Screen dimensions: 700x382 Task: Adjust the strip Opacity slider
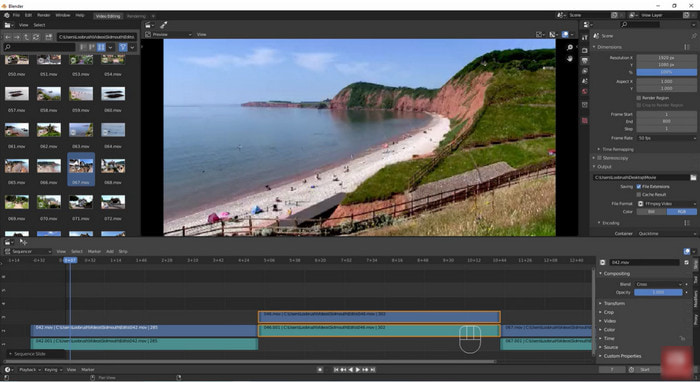click(x=658, y=292)
